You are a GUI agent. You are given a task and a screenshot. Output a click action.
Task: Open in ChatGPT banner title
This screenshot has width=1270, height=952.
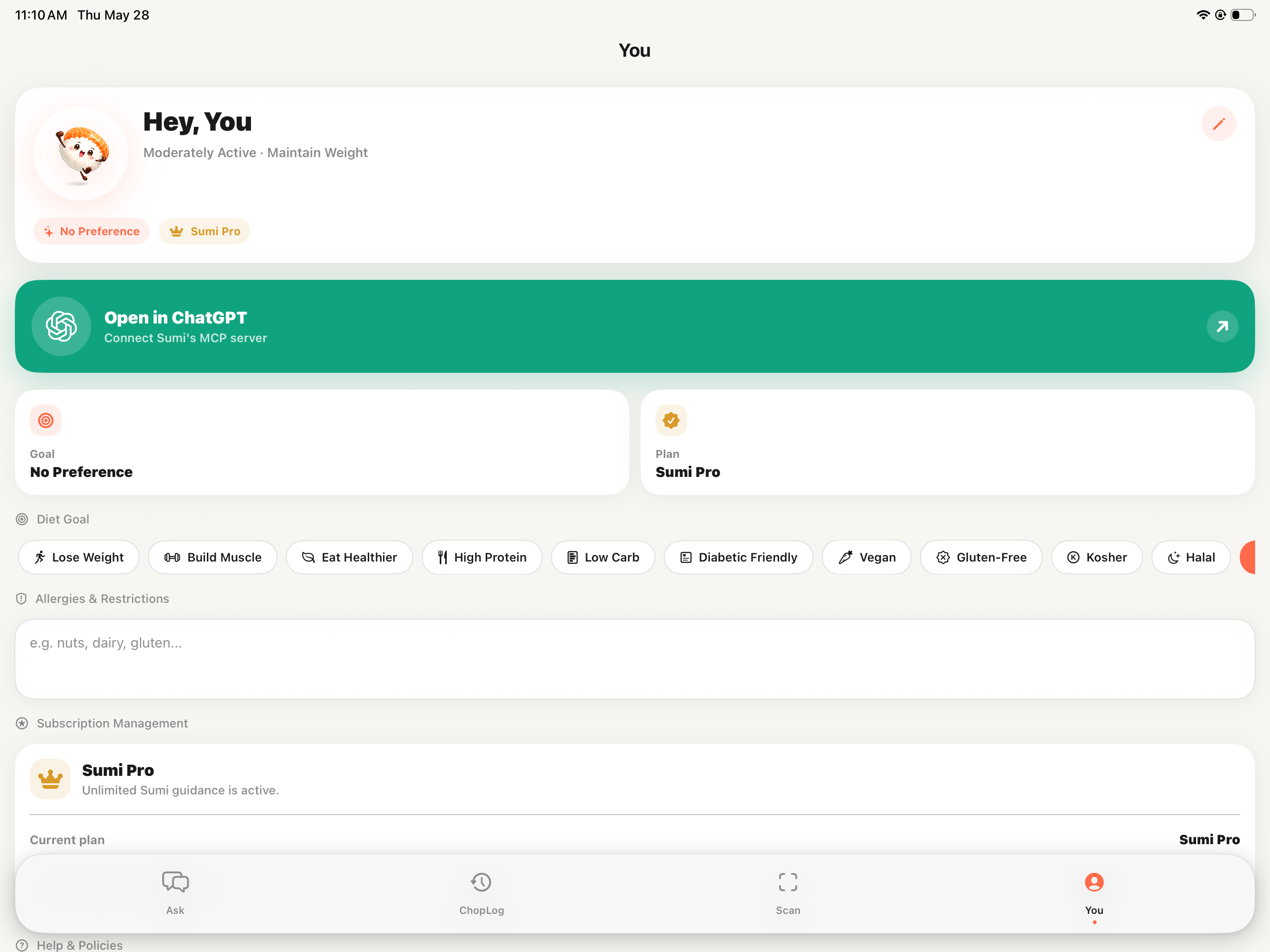(x=176, y=317)
